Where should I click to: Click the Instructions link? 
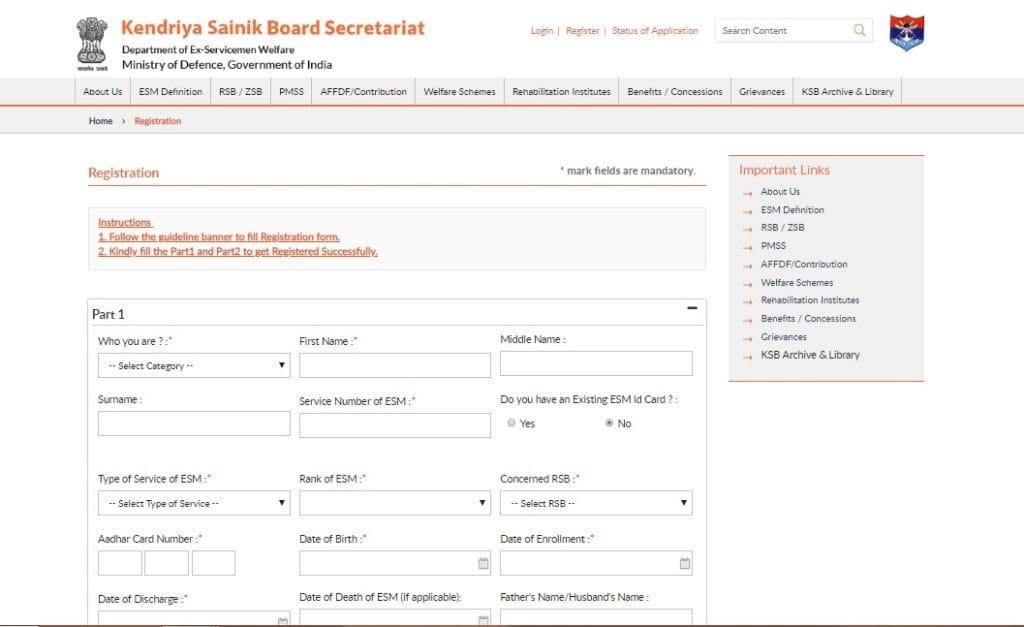pyautogui.click(x=125, y=222)
